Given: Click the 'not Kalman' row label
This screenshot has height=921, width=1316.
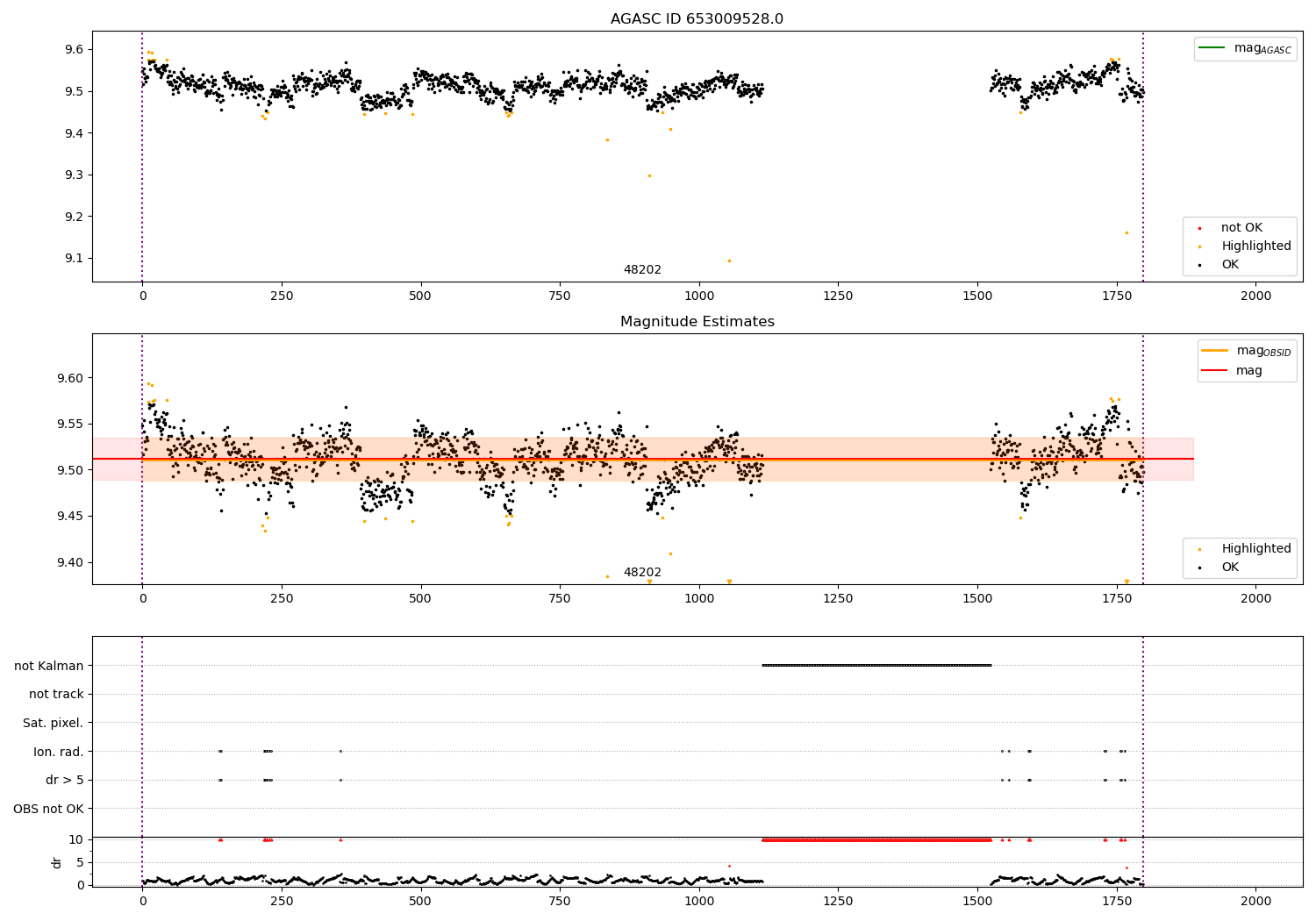Looking at the screenshot, I should tap(49, 667).
